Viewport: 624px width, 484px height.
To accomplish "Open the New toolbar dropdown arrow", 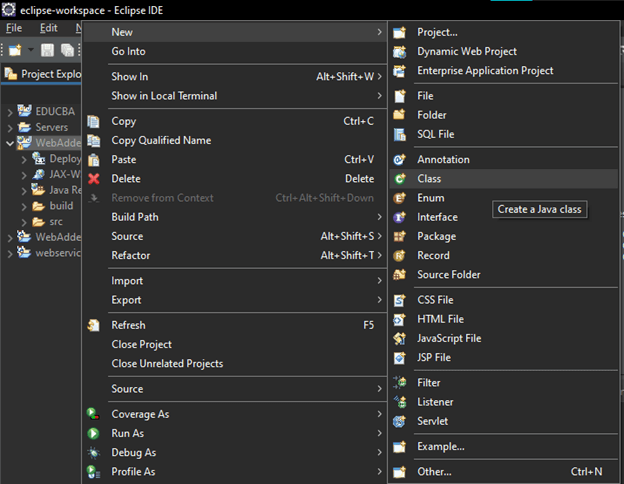I will (31, 50).
